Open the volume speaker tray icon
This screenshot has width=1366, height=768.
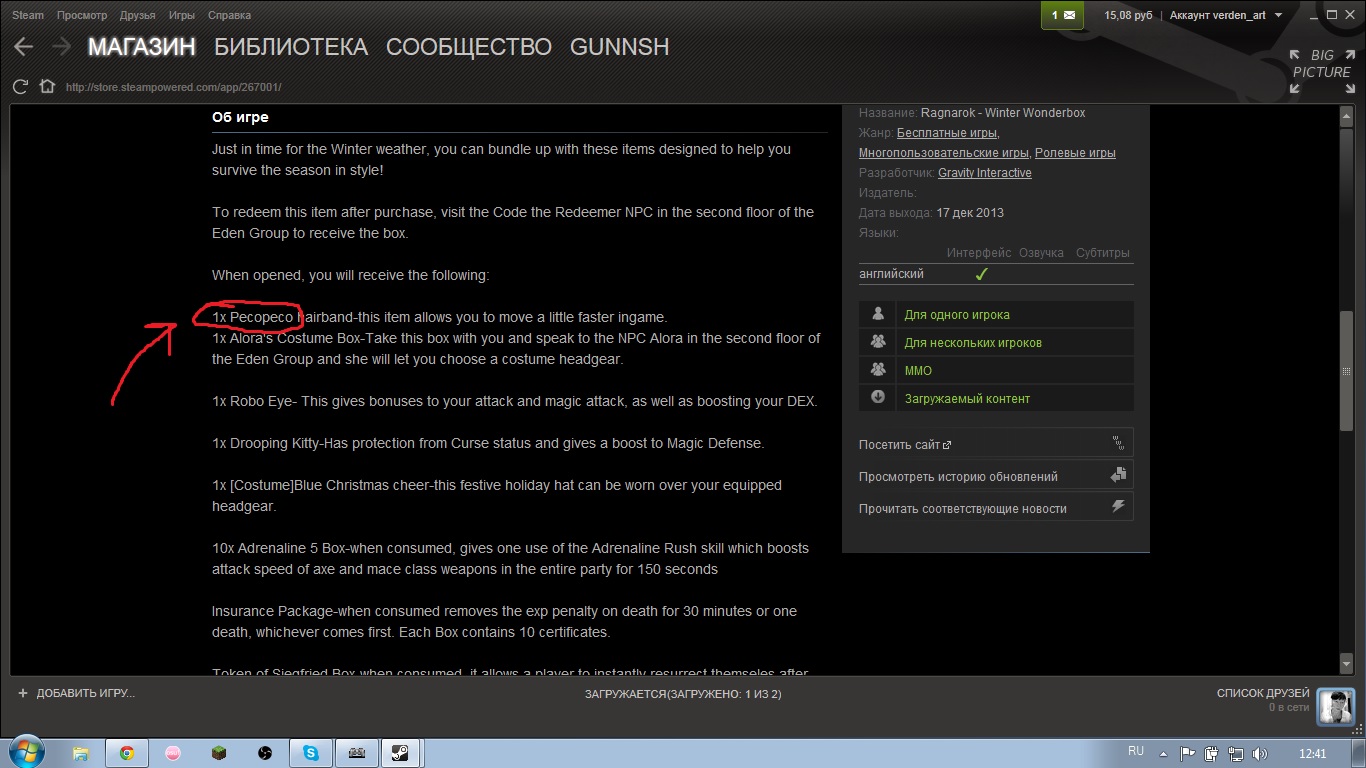pyautogui.click(x=1260, y=754)
